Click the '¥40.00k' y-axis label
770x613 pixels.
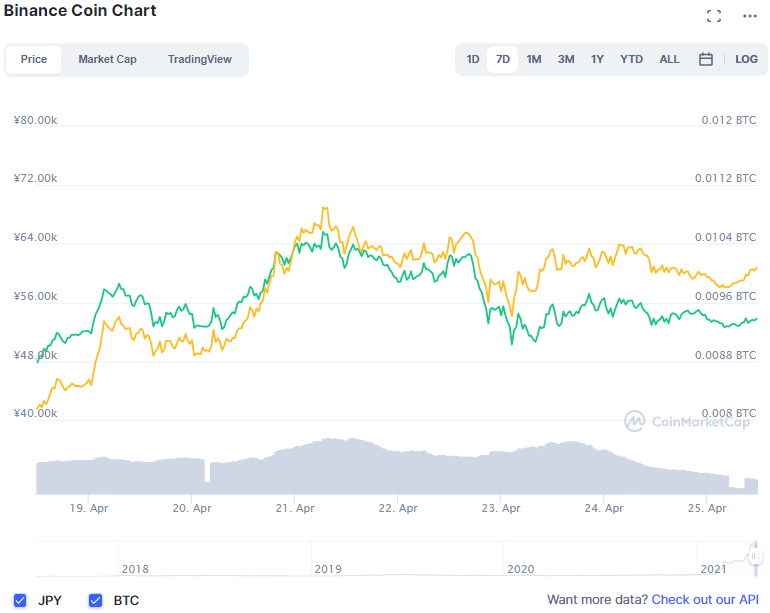35,413
